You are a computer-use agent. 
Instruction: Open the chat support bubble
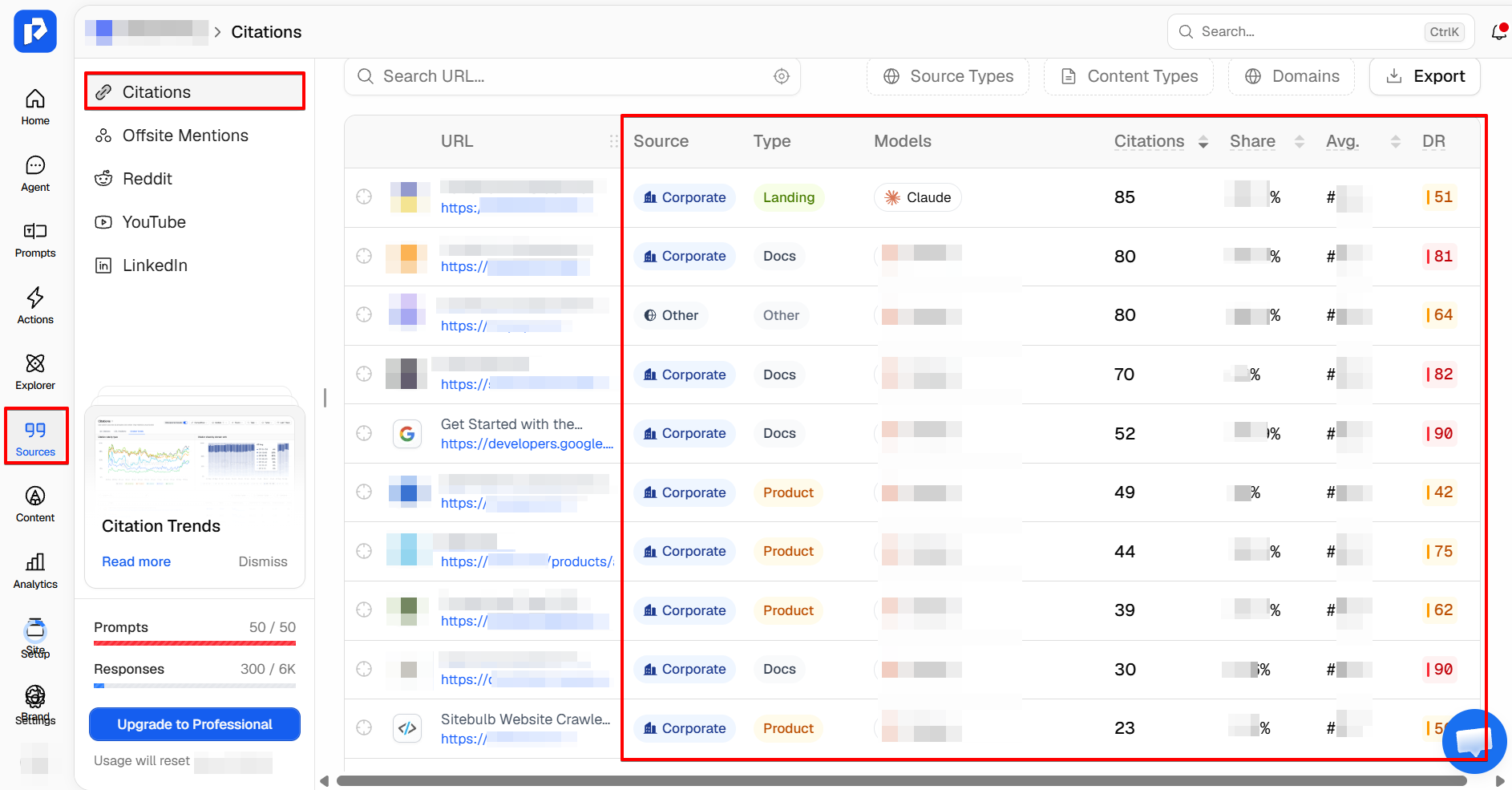[x=1474, y=742]
